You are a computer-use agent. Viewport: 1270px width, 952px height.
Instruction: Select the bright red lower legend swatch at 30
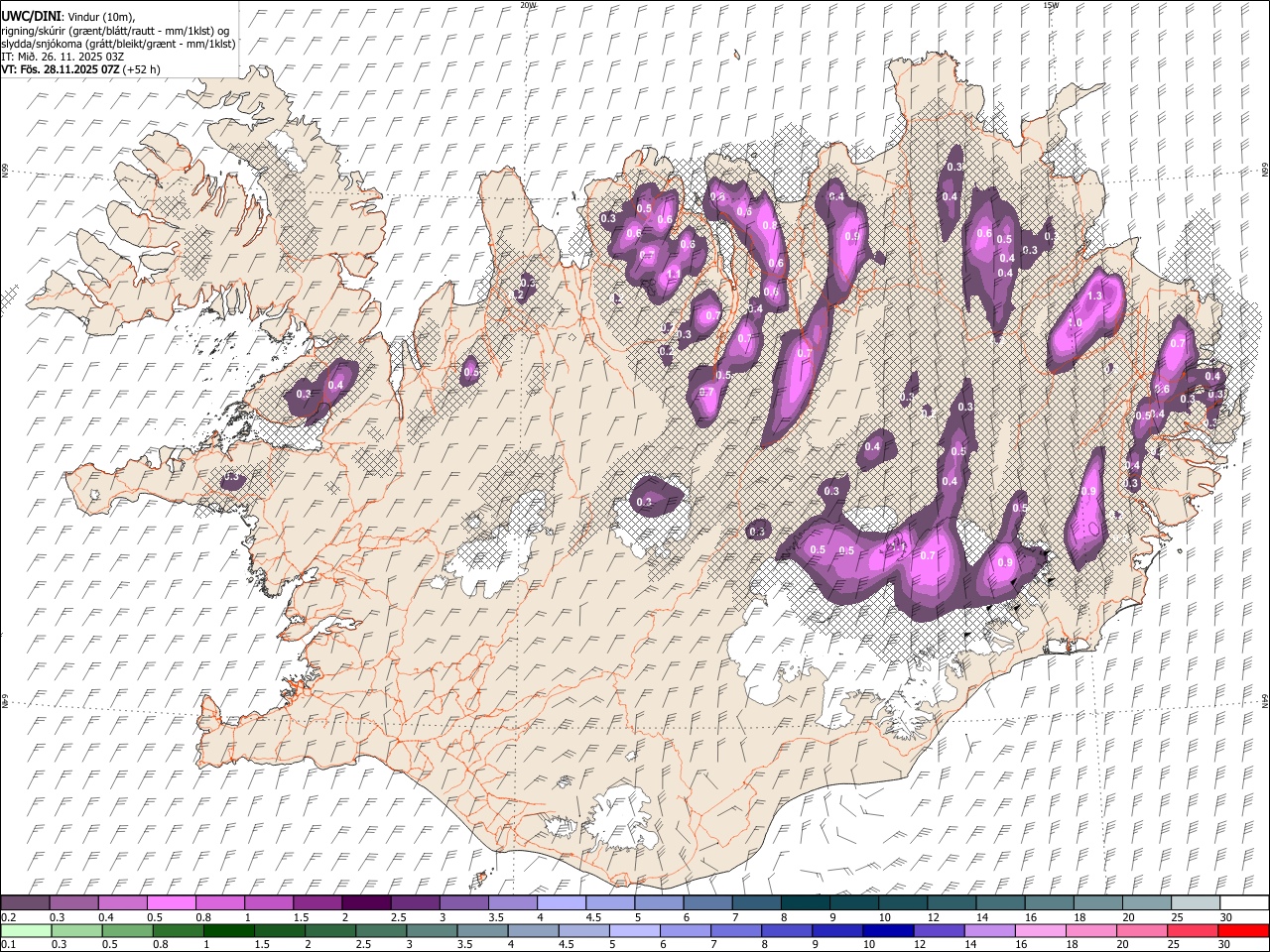pyautogui.click(x=1242, y=931)
